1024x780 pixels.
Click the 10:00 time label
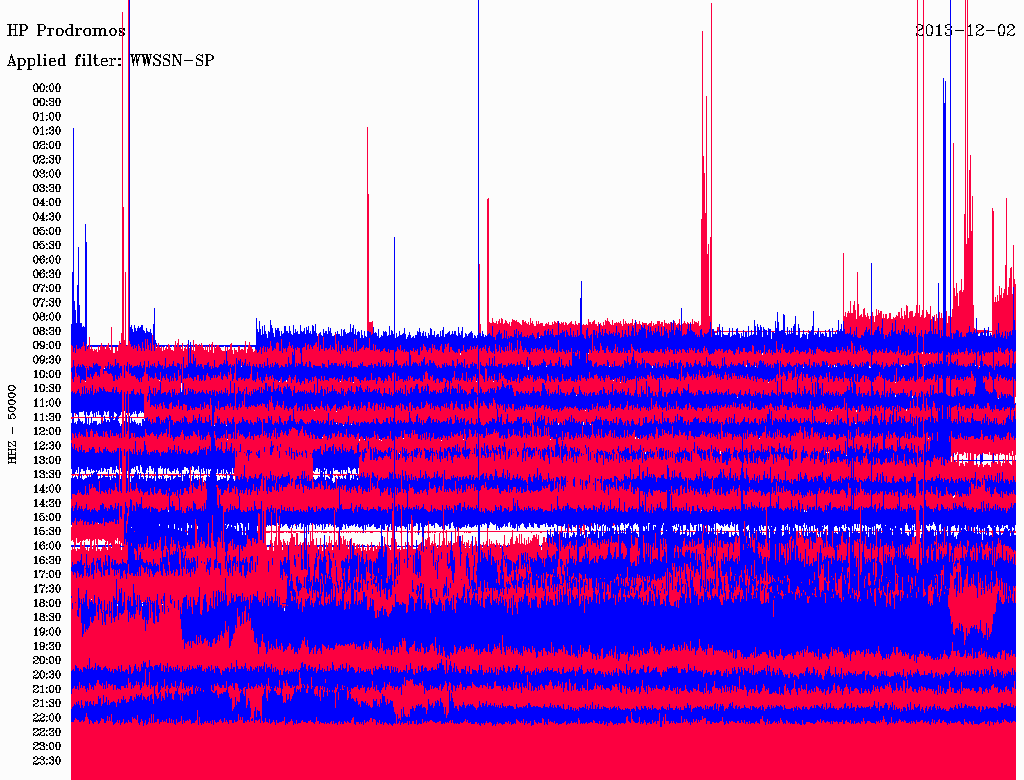pos(47,374)
